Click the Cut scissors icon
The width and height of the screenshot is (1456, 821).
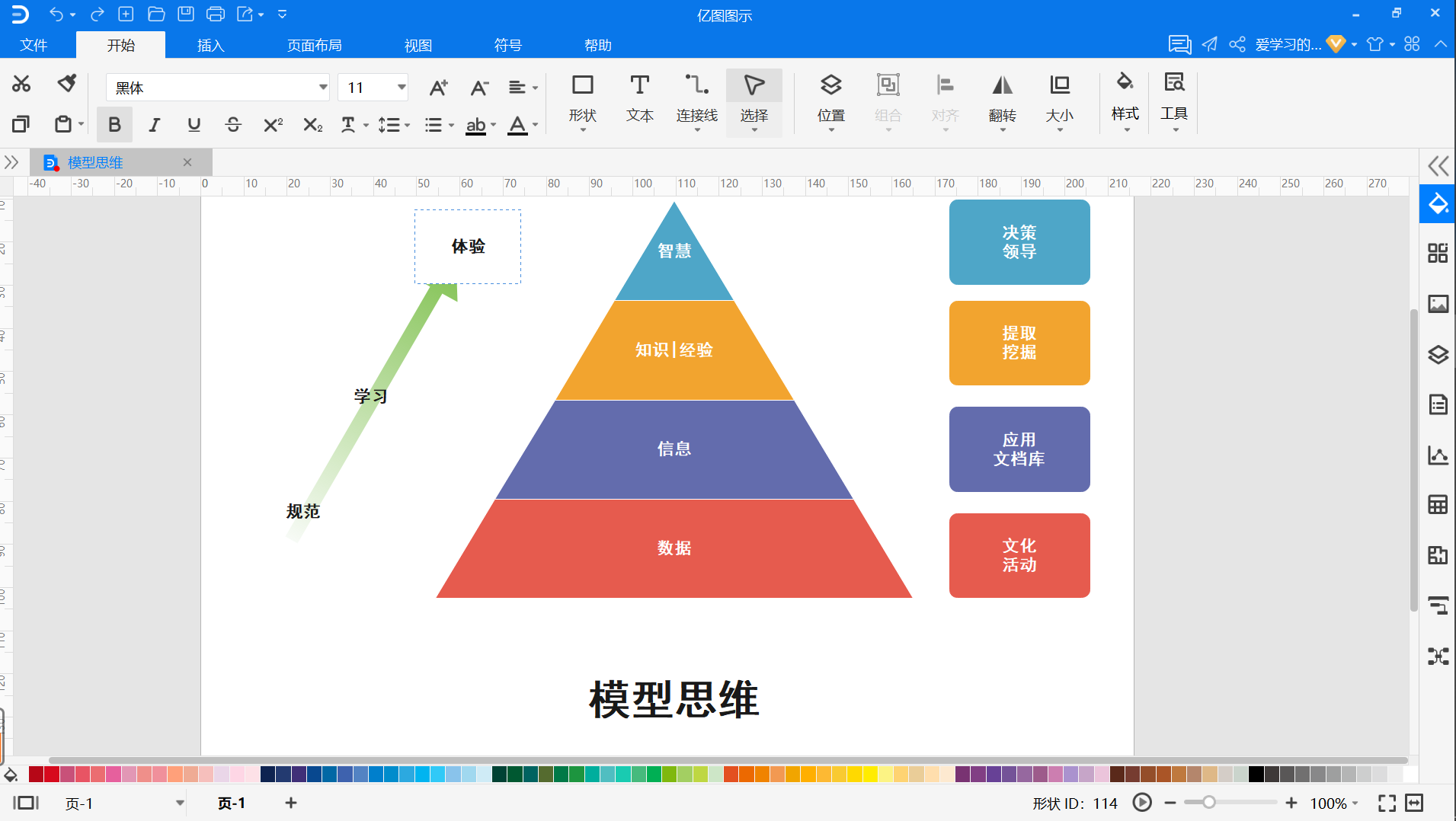pyautogui.click(x=21, y=84)
